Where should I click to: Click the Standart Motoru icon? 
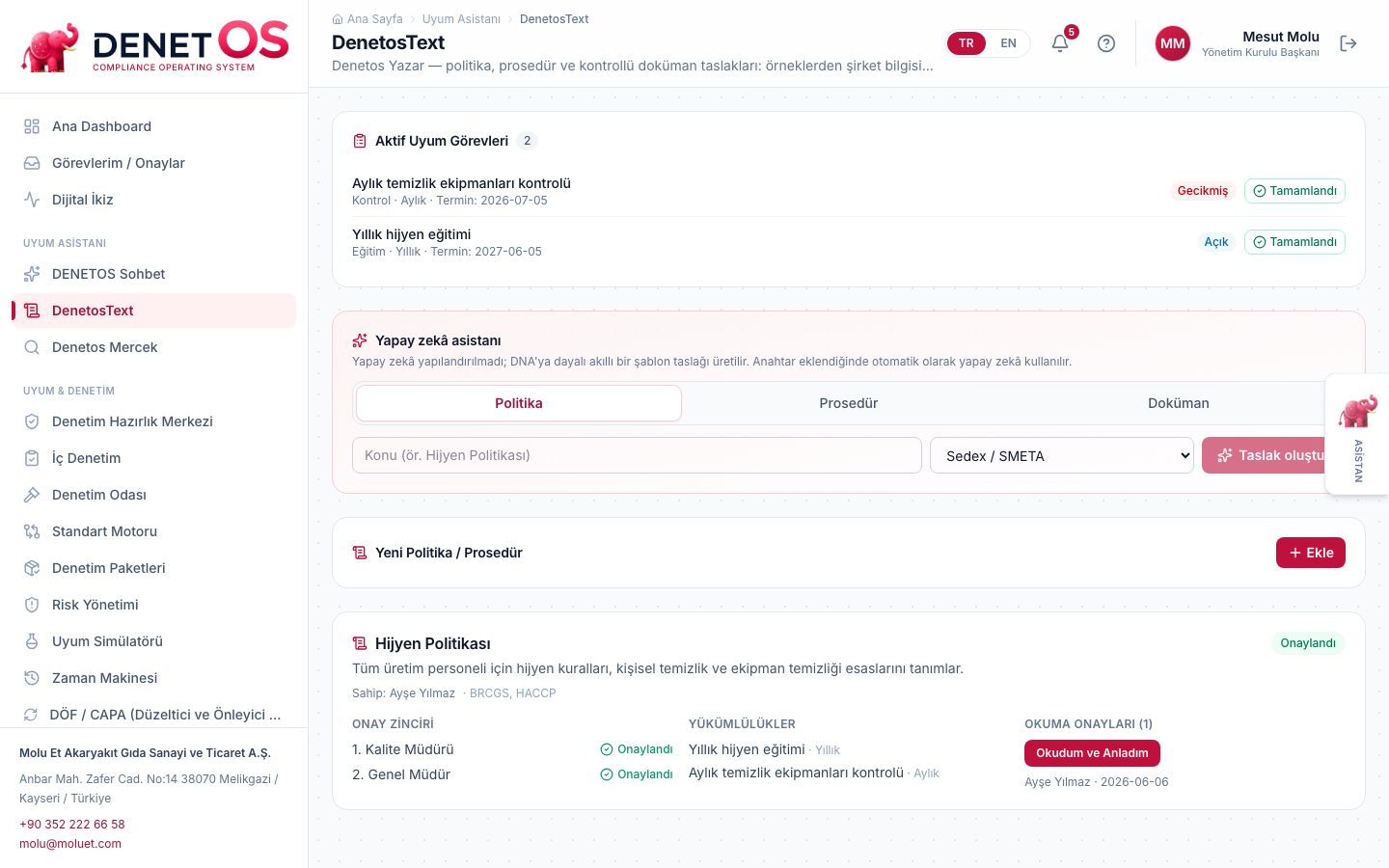pyautogui.click(x=32, y=531)
